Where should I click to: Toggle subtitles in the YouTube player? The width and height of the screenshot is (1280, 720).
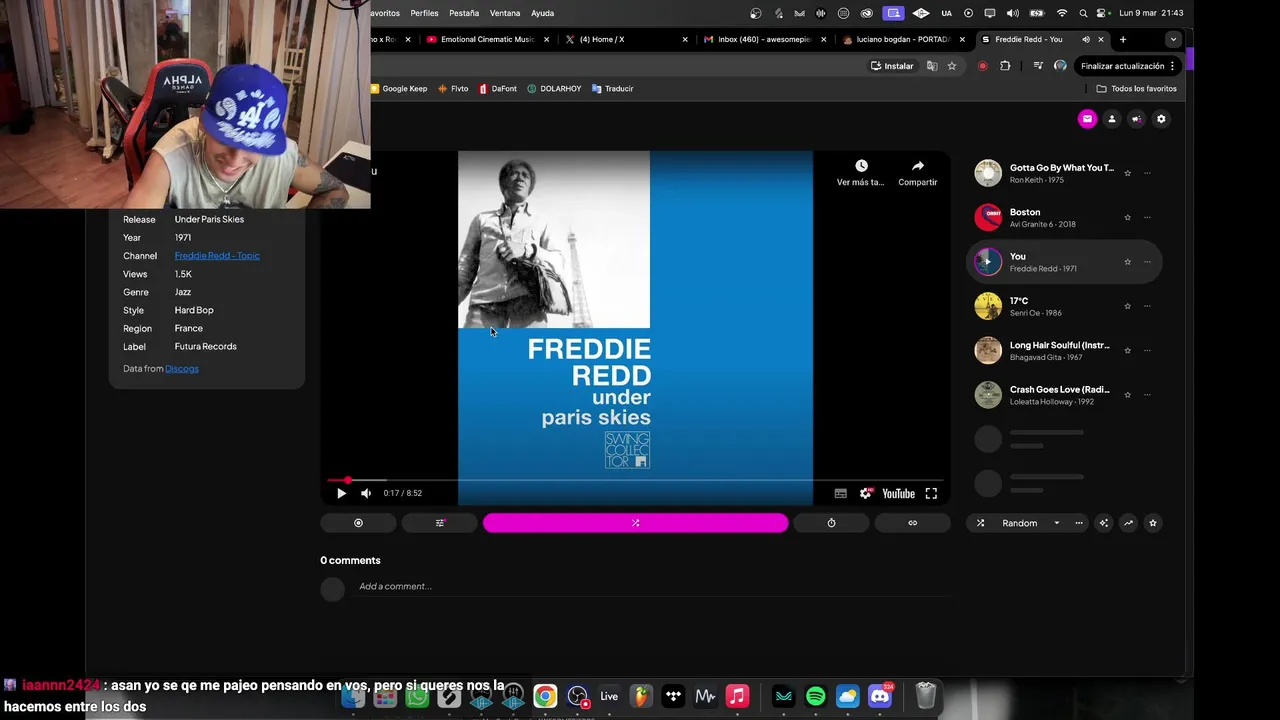[x=841, y=493]
